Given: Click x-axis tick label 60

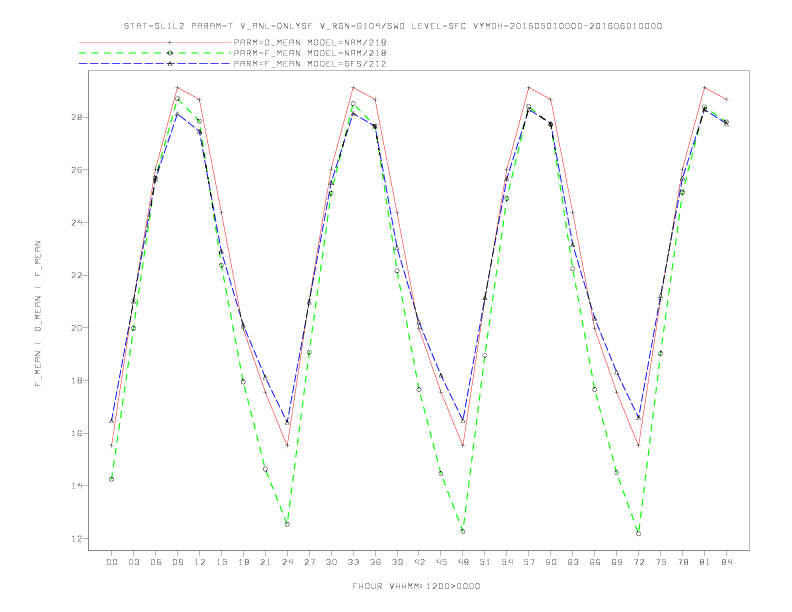Looking at the screenshot, I should click(551, 562).
